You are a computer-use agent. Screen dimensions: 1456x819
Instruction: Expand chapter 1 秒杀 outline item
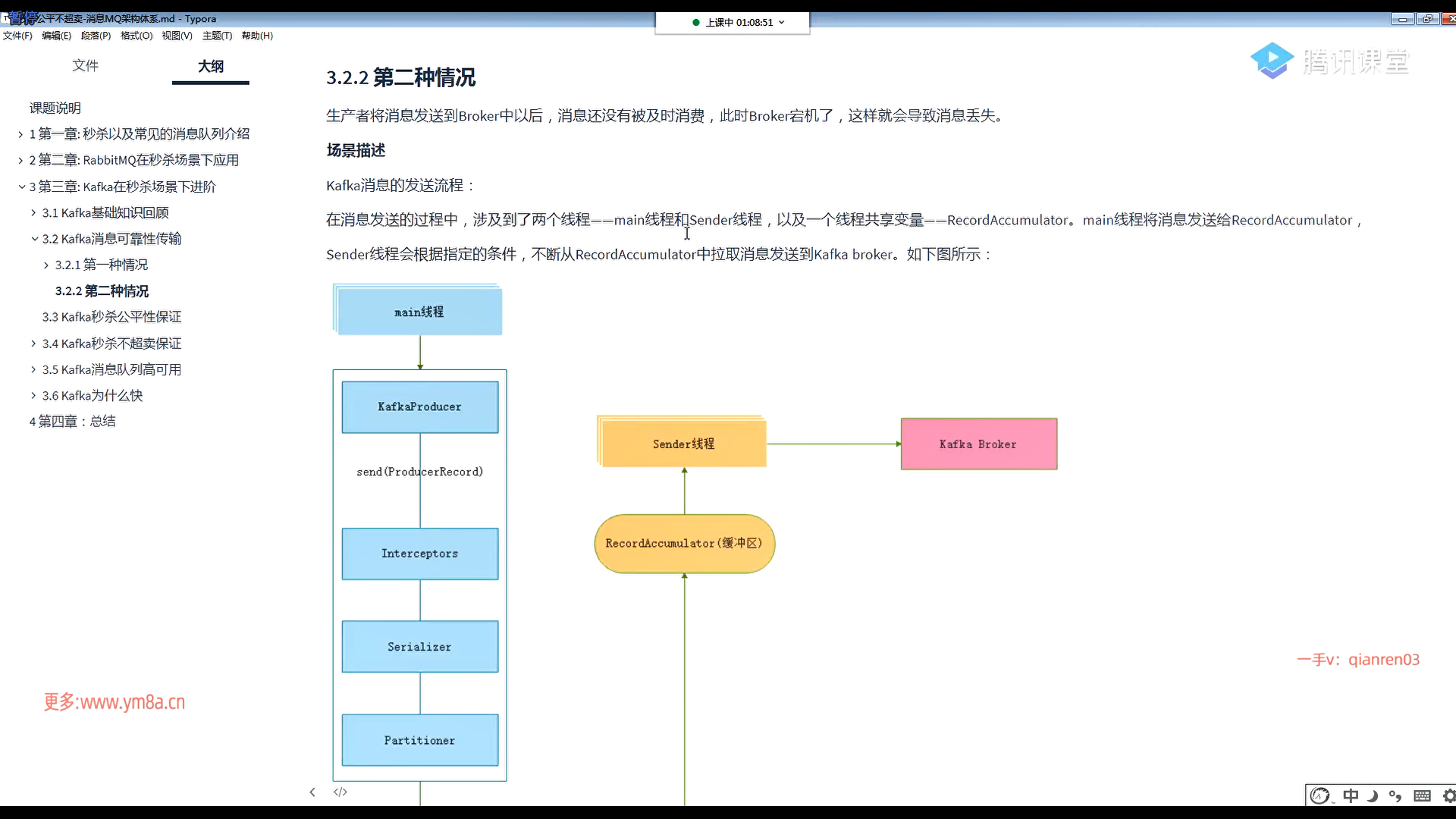(20, 134)
